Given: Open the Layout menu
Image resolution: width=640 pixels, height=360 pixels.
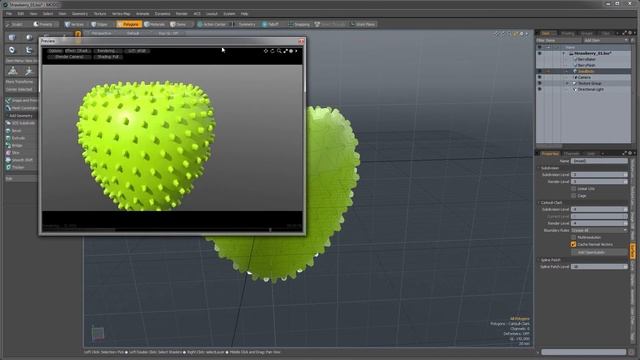Looking at the screenshot, I should [211, 13].
